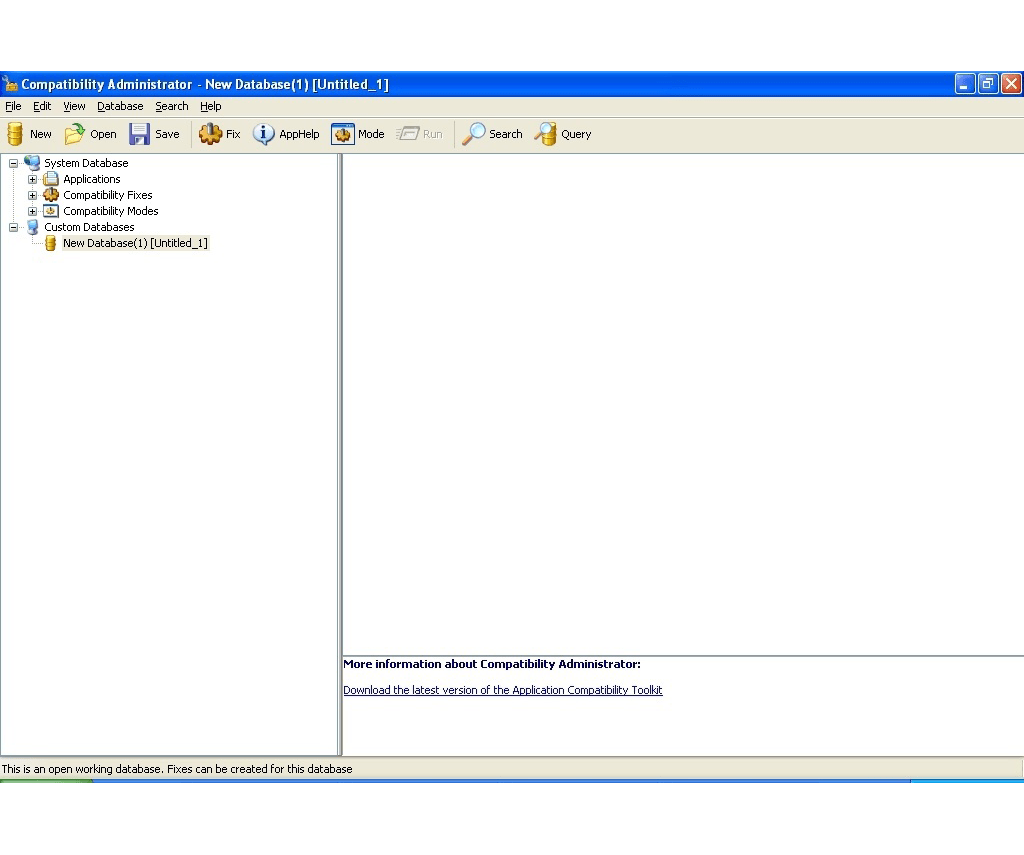Click the Save floppy disk icon

[139, 134]
